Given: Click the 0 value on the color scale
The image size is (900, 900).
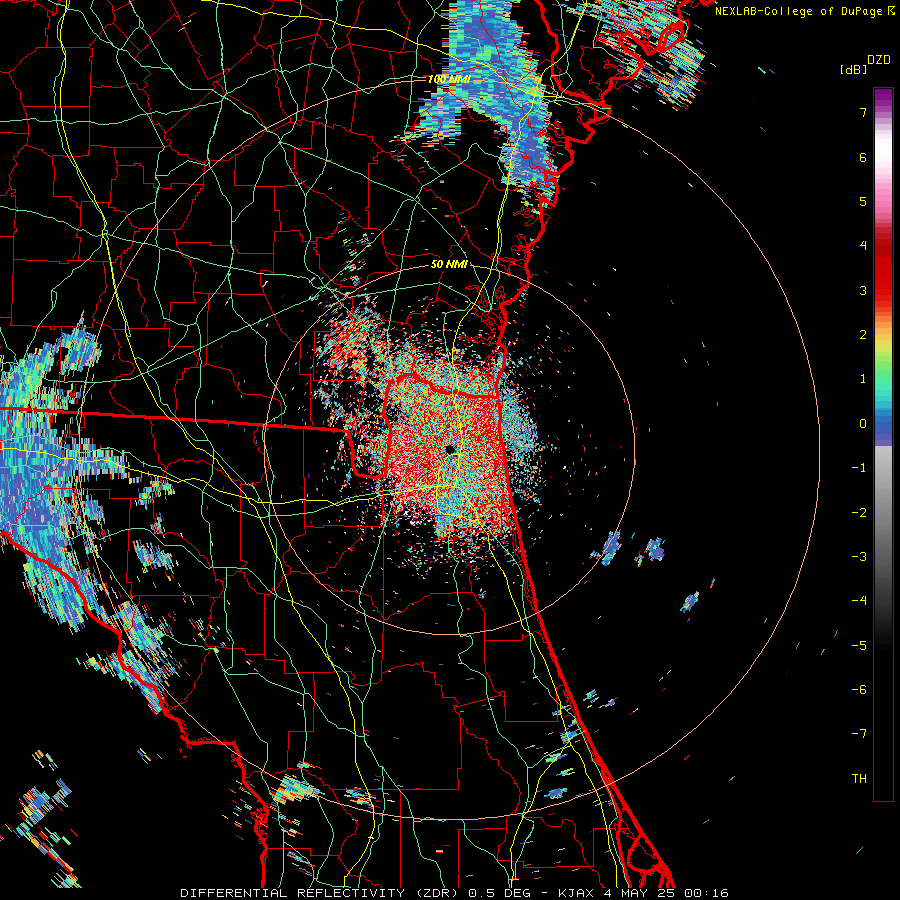Looking at the screenshot, I should coord(863,424).
